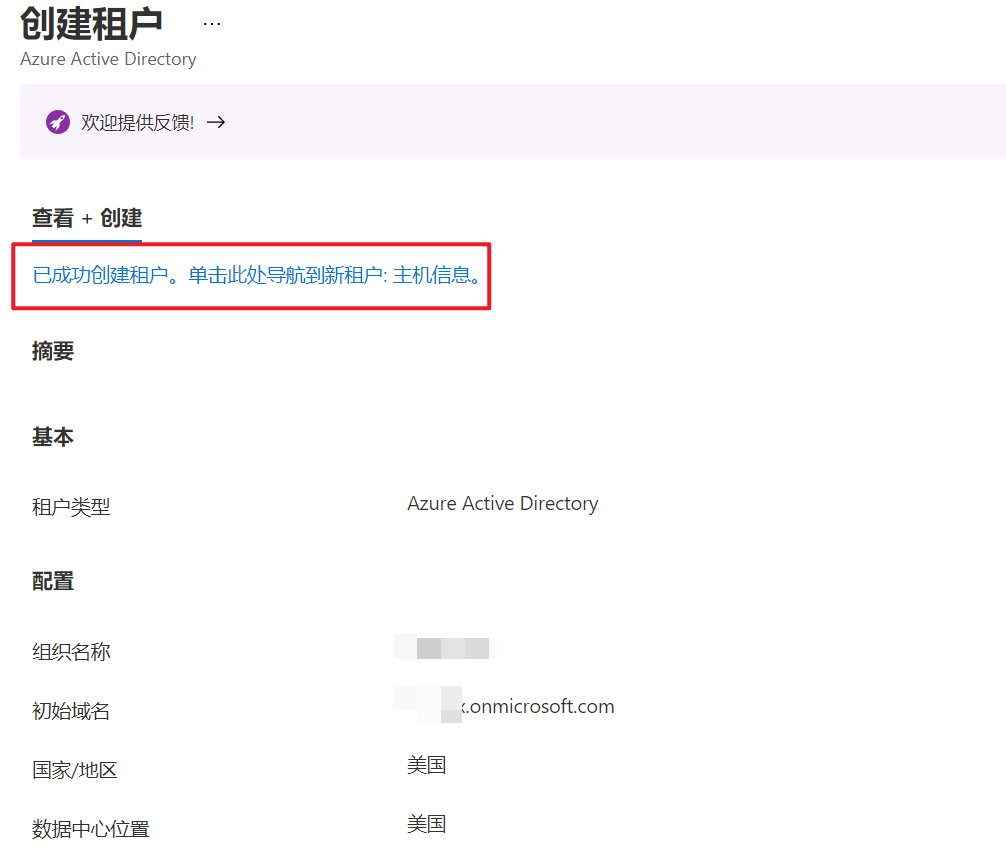Viewport: 1006px width, 867px height.
Task: Click the blurred organization name value
Action: (x=447, y=647)
